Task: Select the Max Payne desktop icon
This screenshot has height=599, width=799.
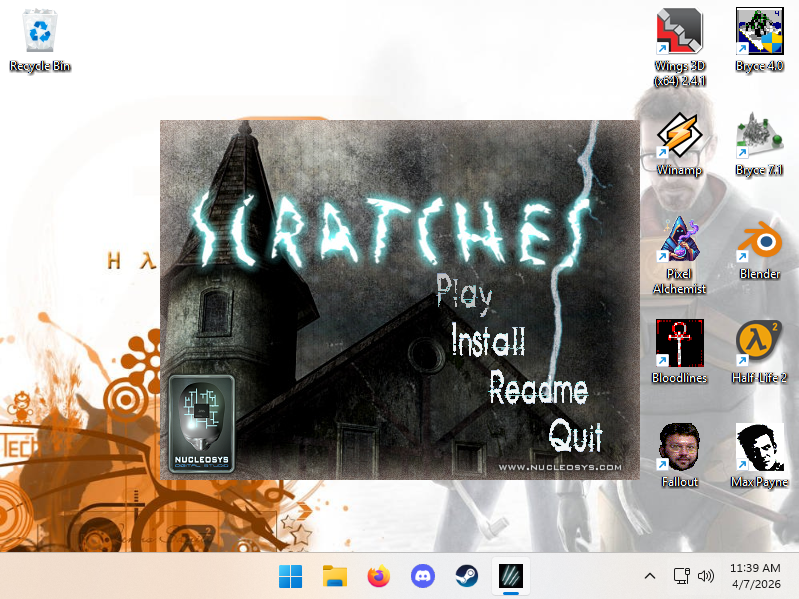Action: tap(759, 456)
